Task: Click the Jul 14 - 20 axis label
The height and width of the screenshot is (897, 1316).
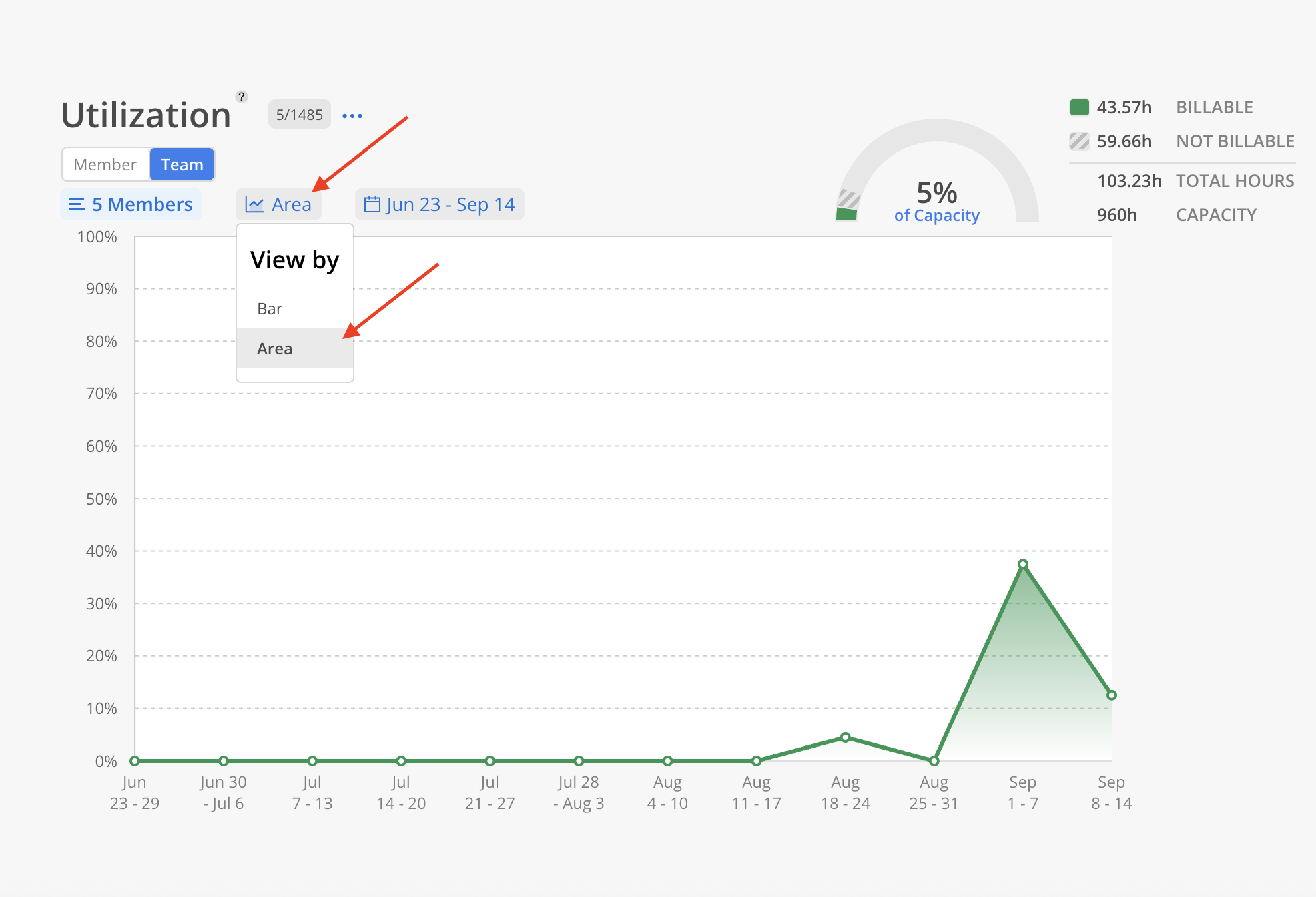Action: pos(401,792)
